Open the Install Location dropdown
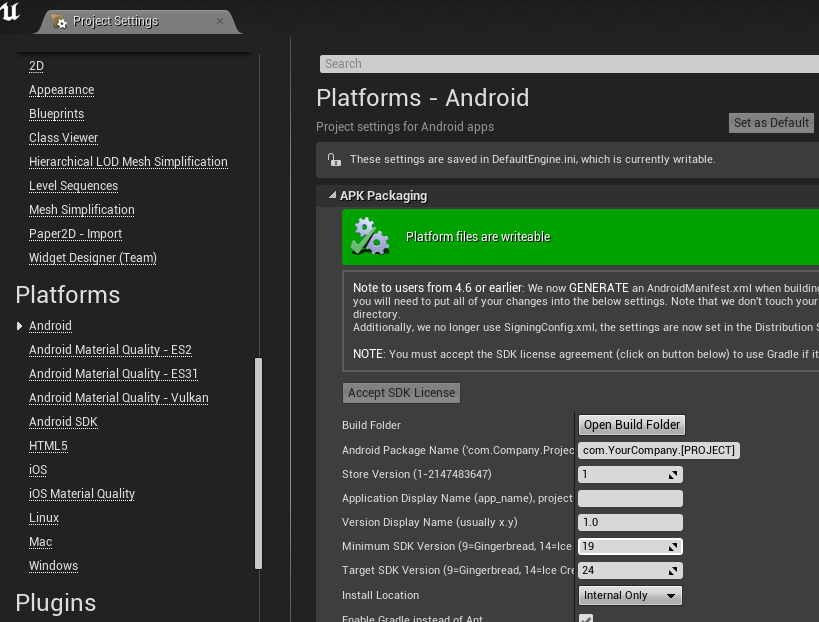 pos(630,595)
